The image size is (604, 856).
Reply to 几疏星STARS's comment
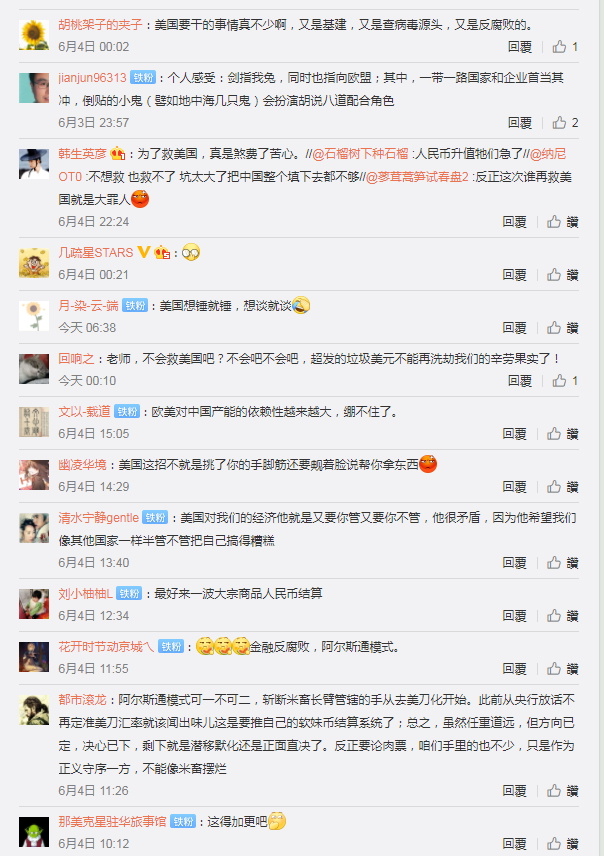click(514, 275)
